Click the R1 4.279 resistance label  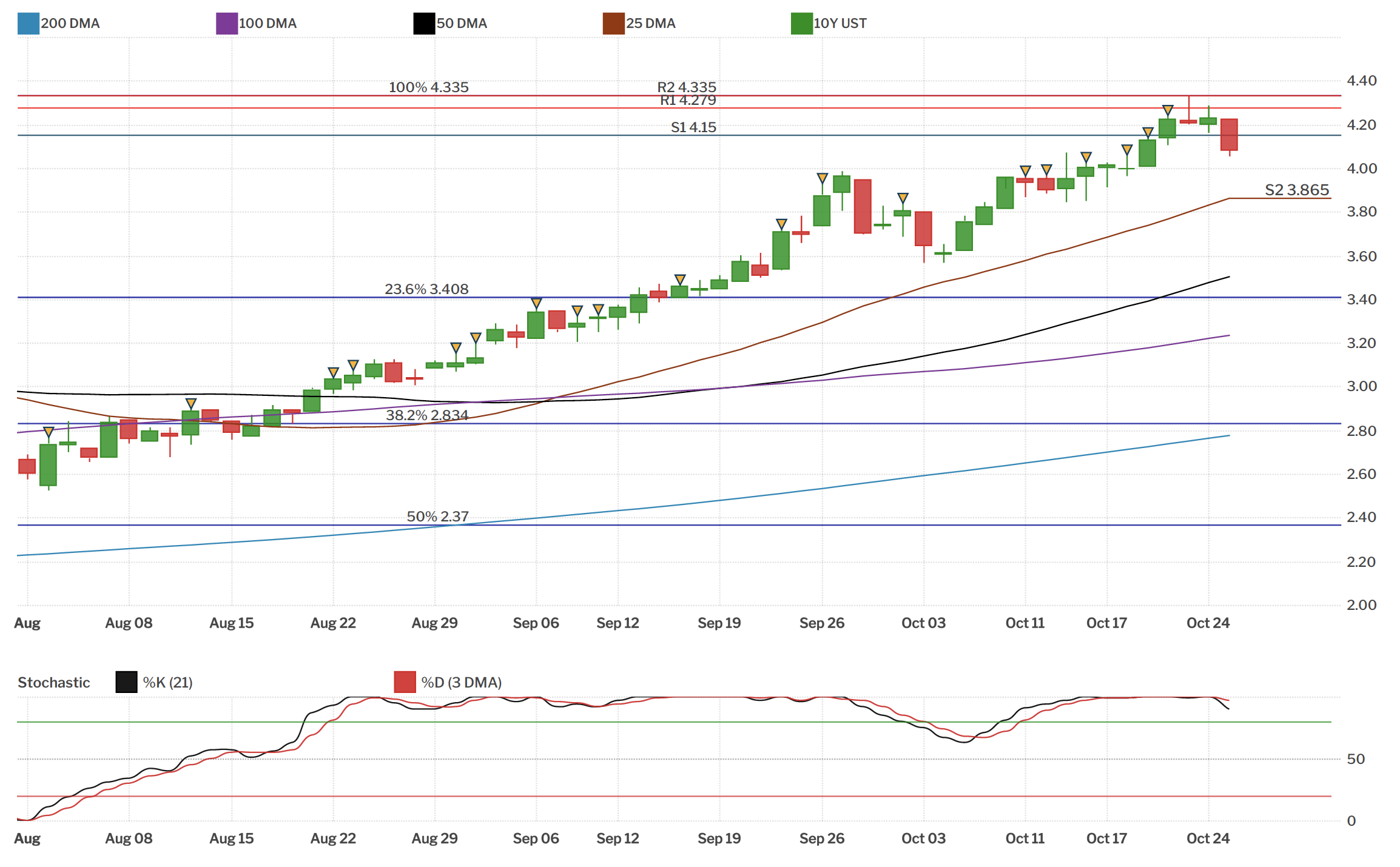point(688,101)
